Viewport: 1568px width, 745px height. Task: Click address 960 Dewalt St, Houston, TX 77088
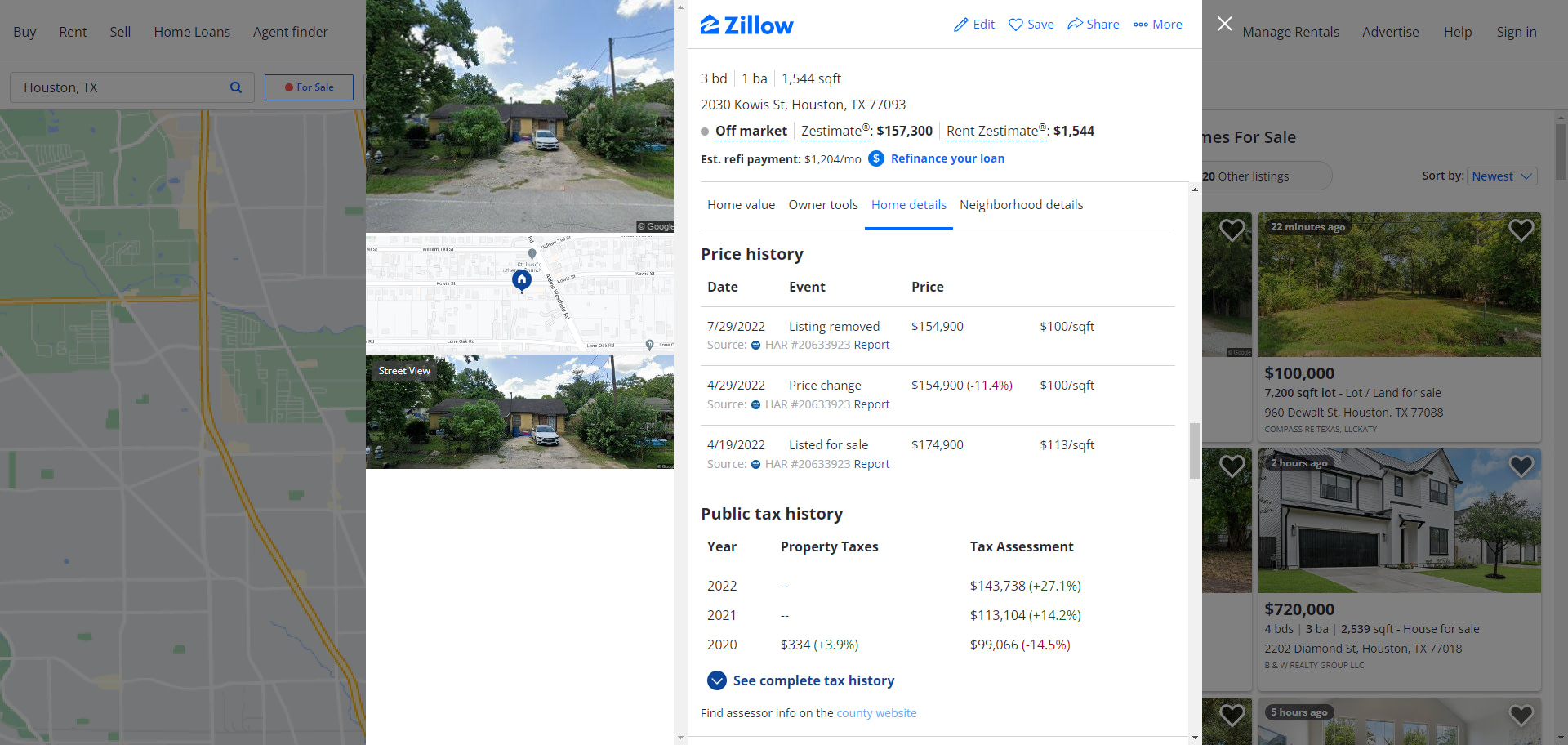click(x=1353, y=413)
